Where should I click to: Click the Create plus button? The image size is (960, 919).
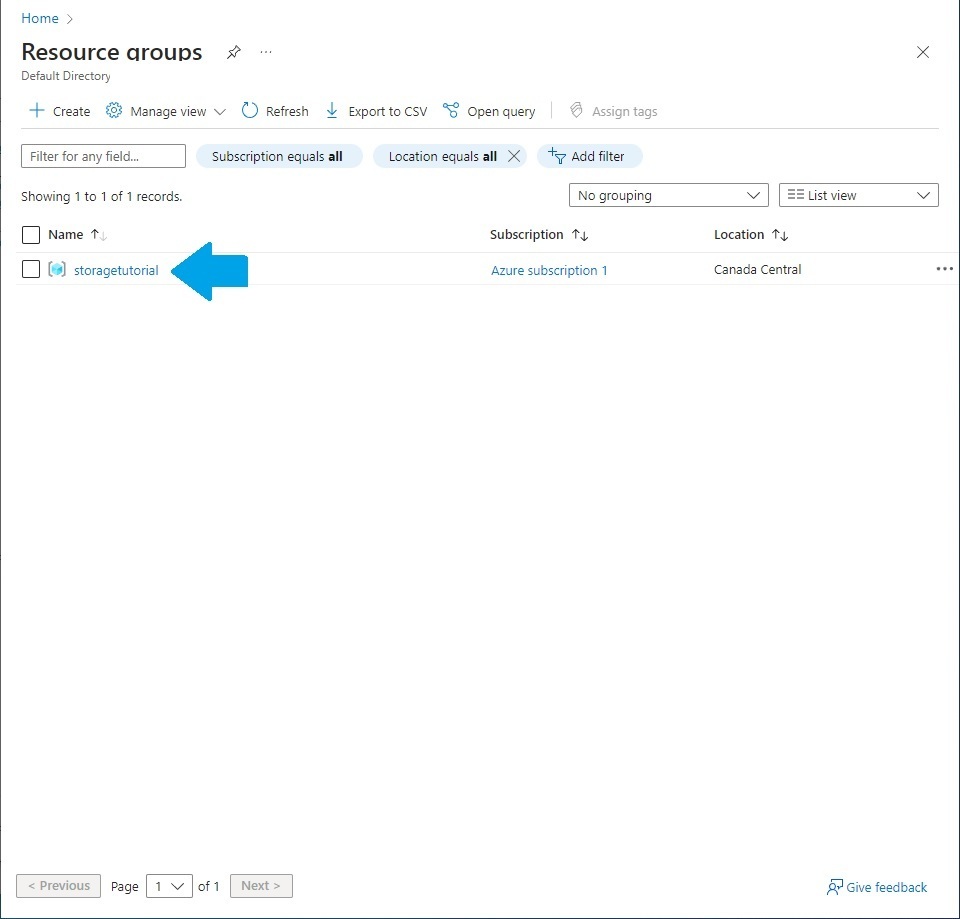click(x=60, y=111)
